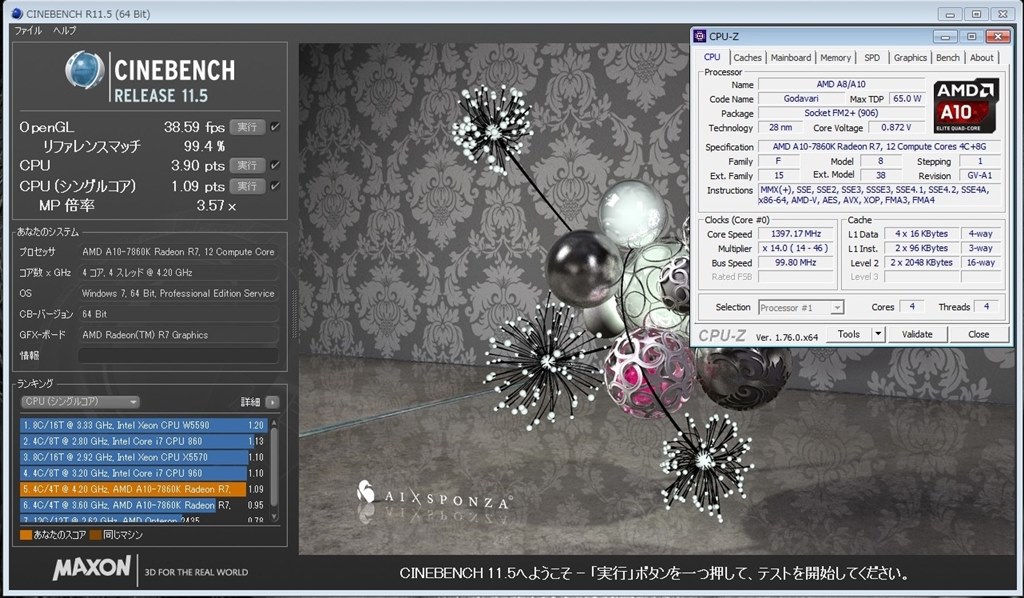
Task: Switch to the Memory tab
Action: coord(835,57)
